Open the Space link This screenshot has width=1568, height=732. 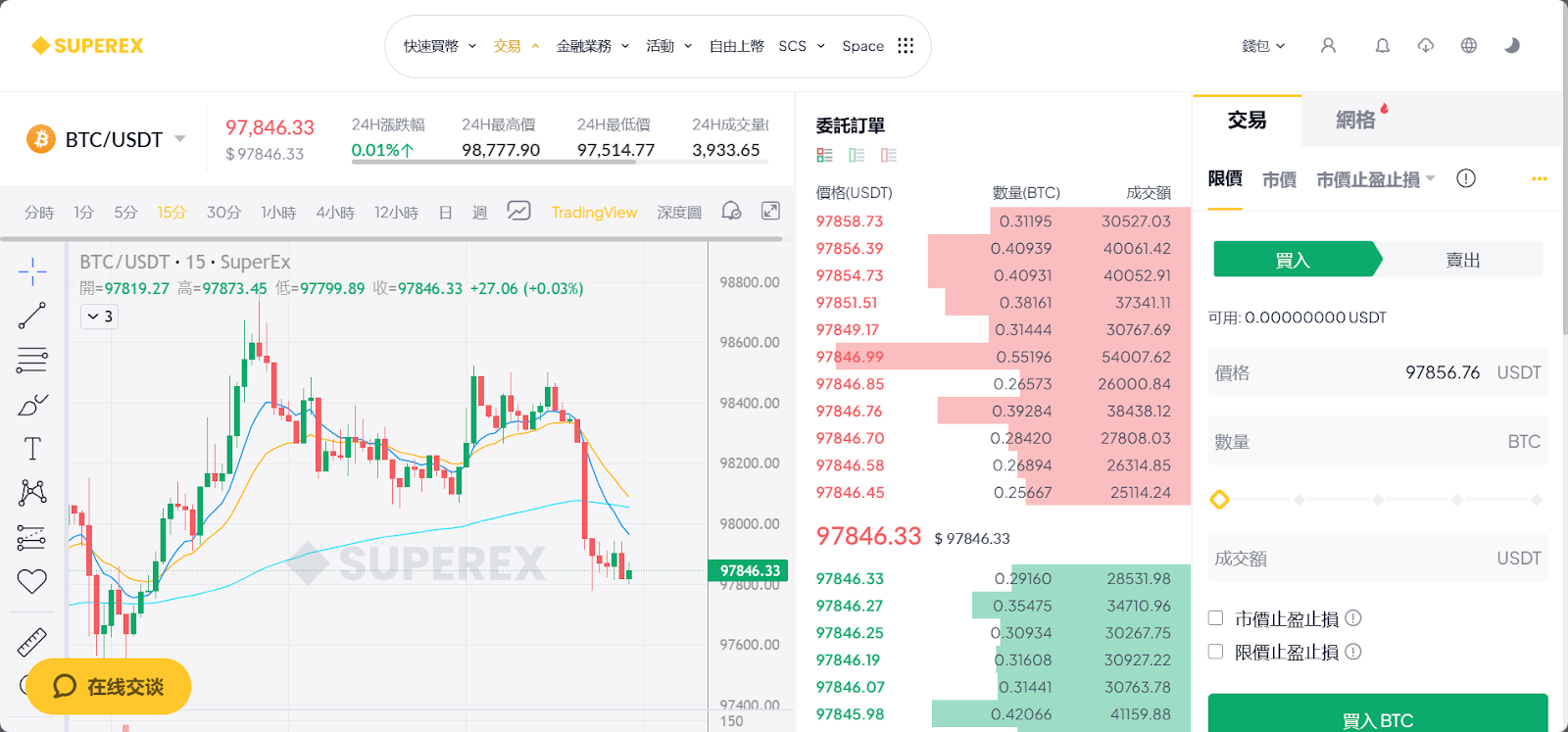[862, 46]
